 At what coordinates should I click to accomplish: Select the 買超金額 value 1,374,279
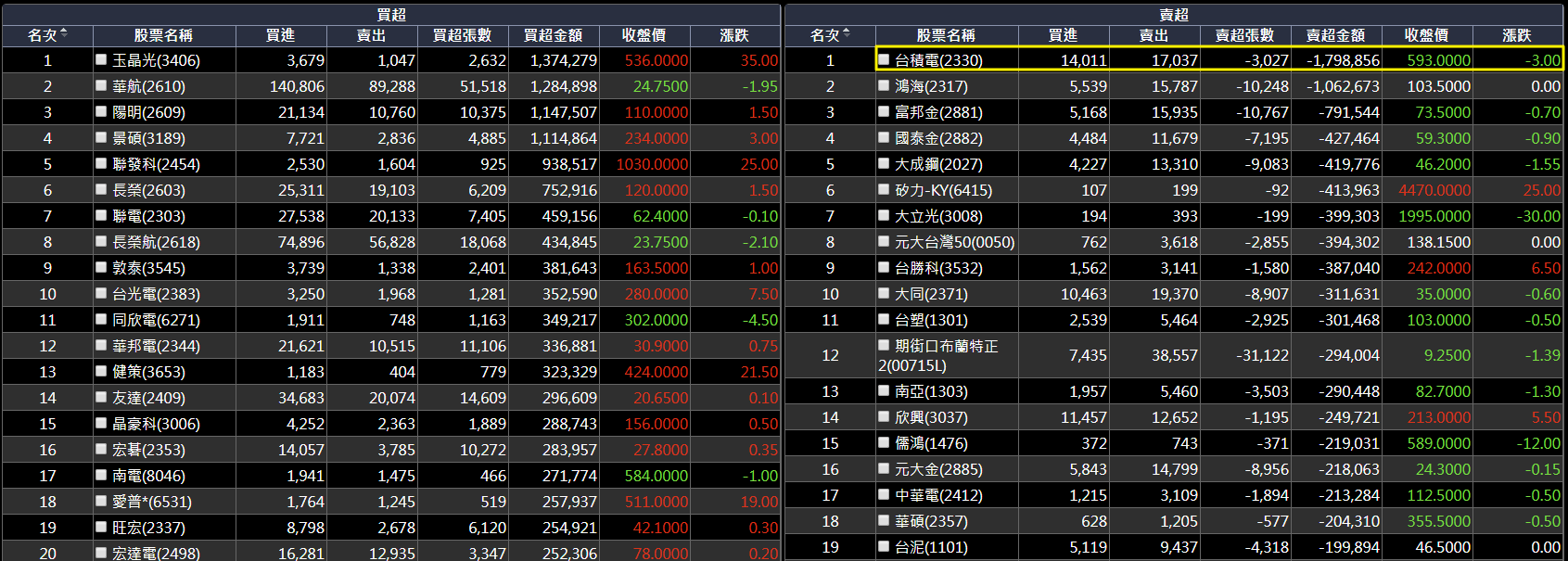tap(564, 60)
